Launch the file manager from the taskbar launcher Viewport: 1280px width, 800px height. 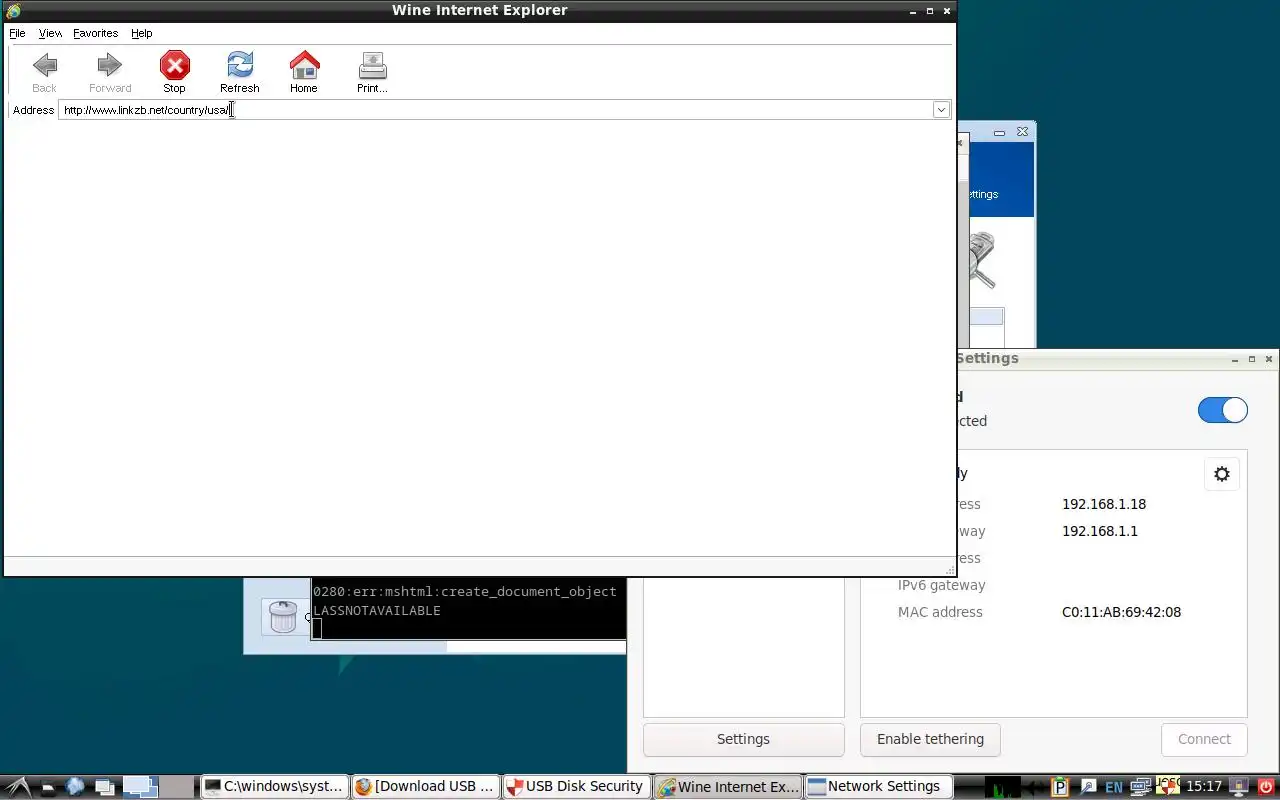48,787
